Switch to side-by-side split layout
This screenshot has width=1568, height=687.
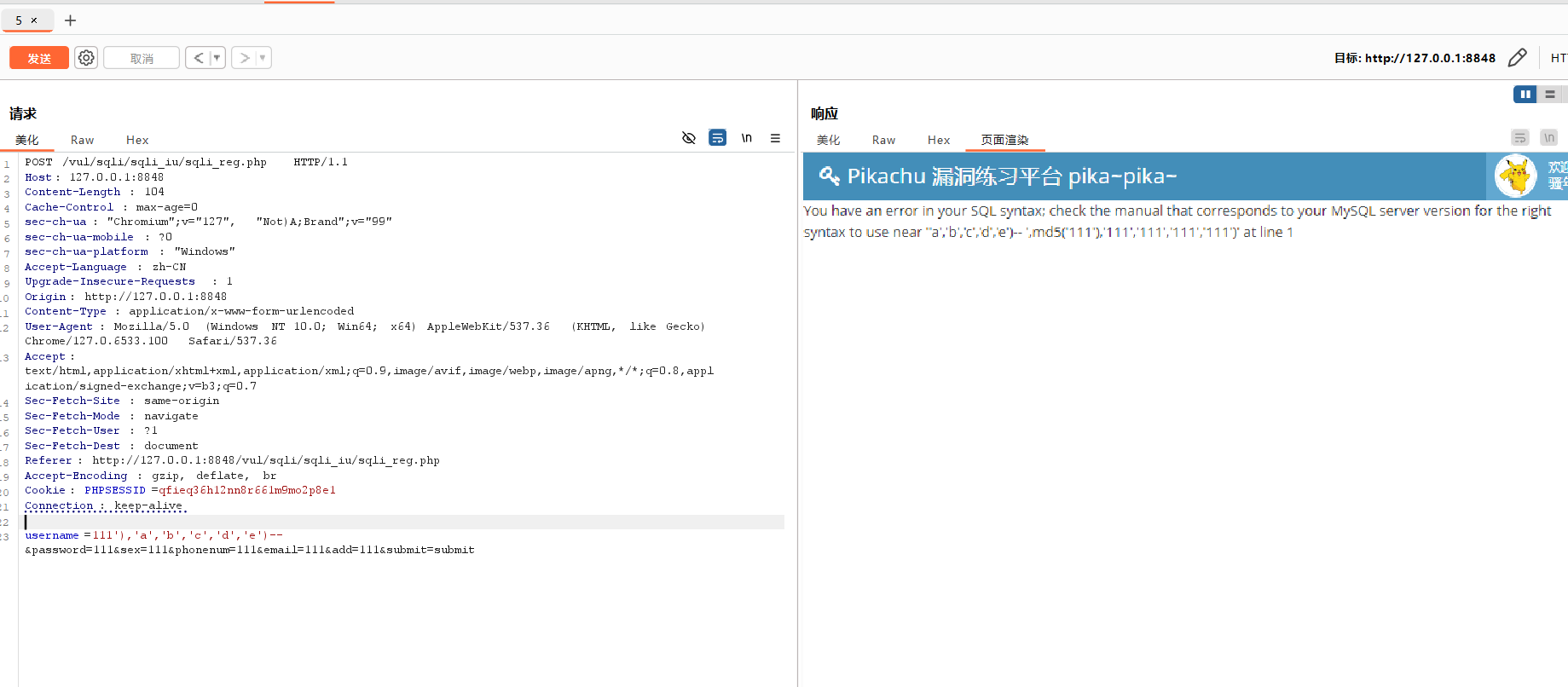pyautogui.click(x=1525, y=95)
